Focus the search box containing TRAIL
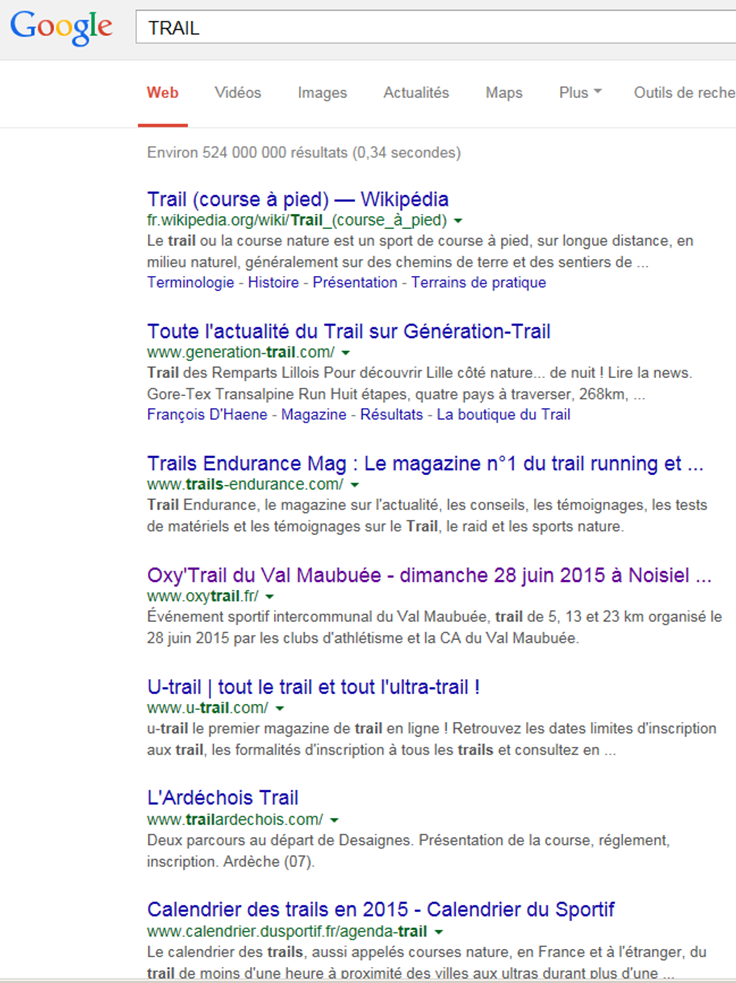 pyautogui.click(x=436, y=28)
